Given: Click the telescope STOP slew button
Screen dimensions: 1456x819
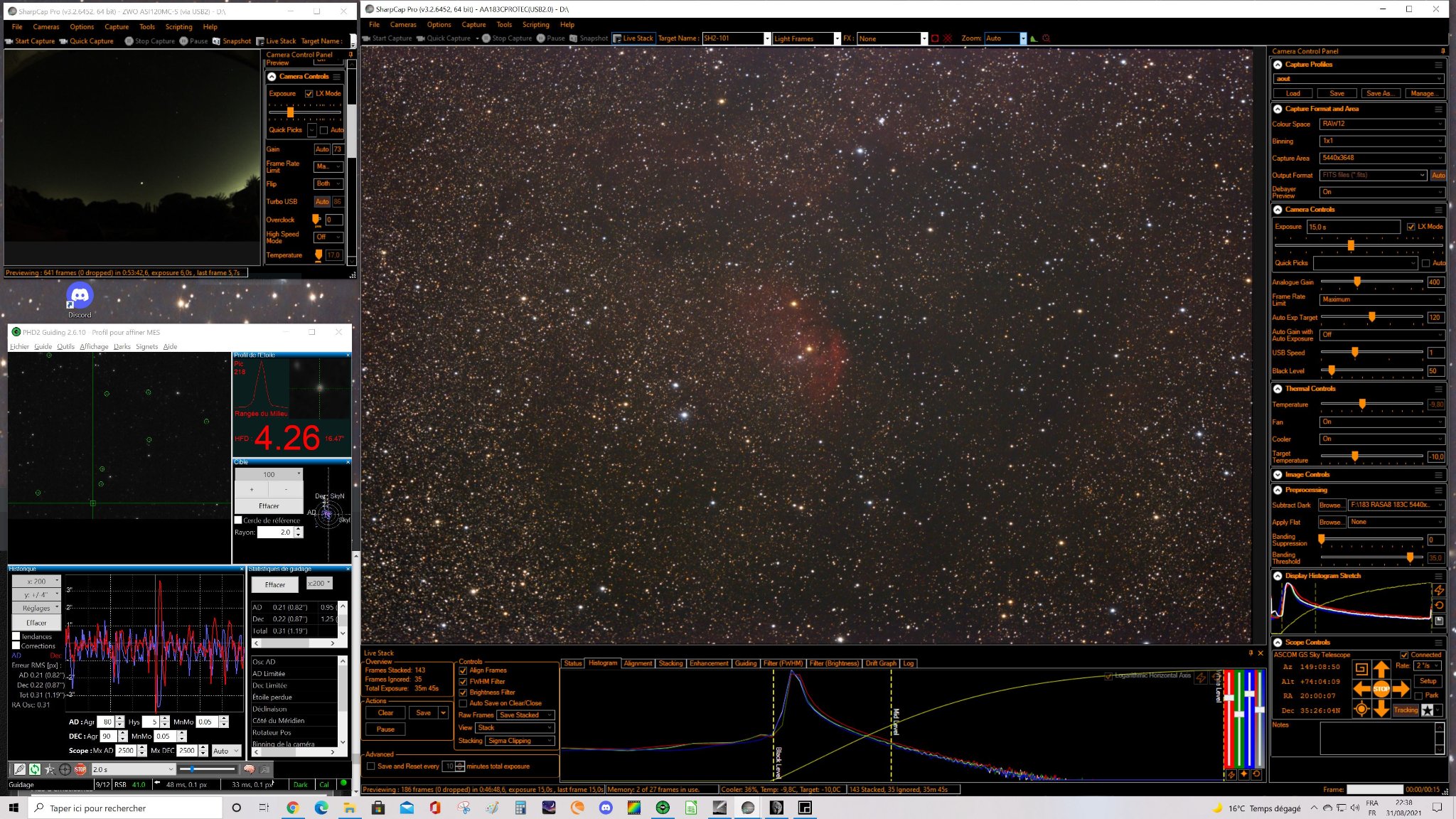Looking at the screenshot, I should point(1381,688).
